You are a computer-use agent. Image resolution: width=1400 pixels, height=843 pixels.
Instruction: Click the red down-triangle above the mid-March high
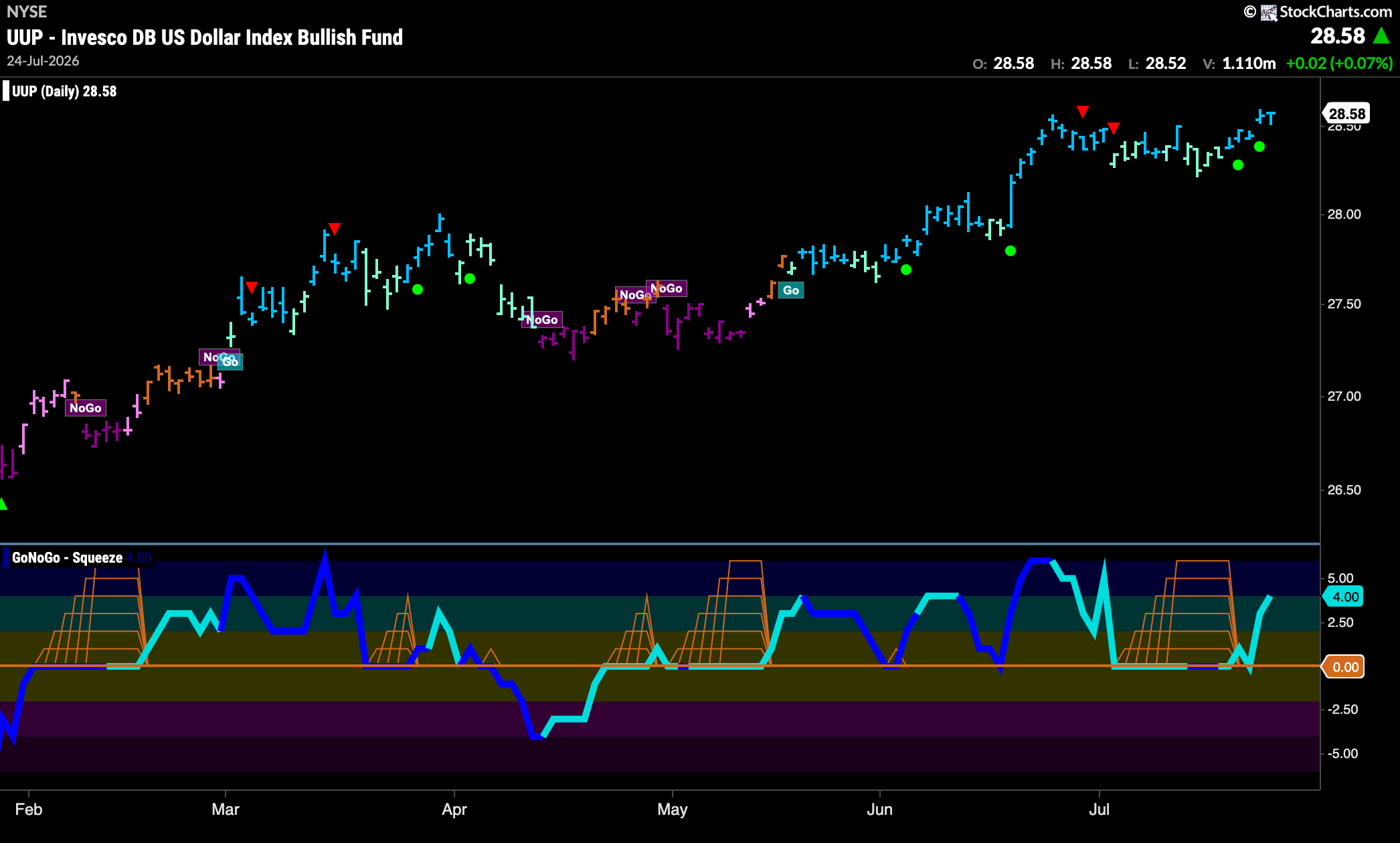335,229
